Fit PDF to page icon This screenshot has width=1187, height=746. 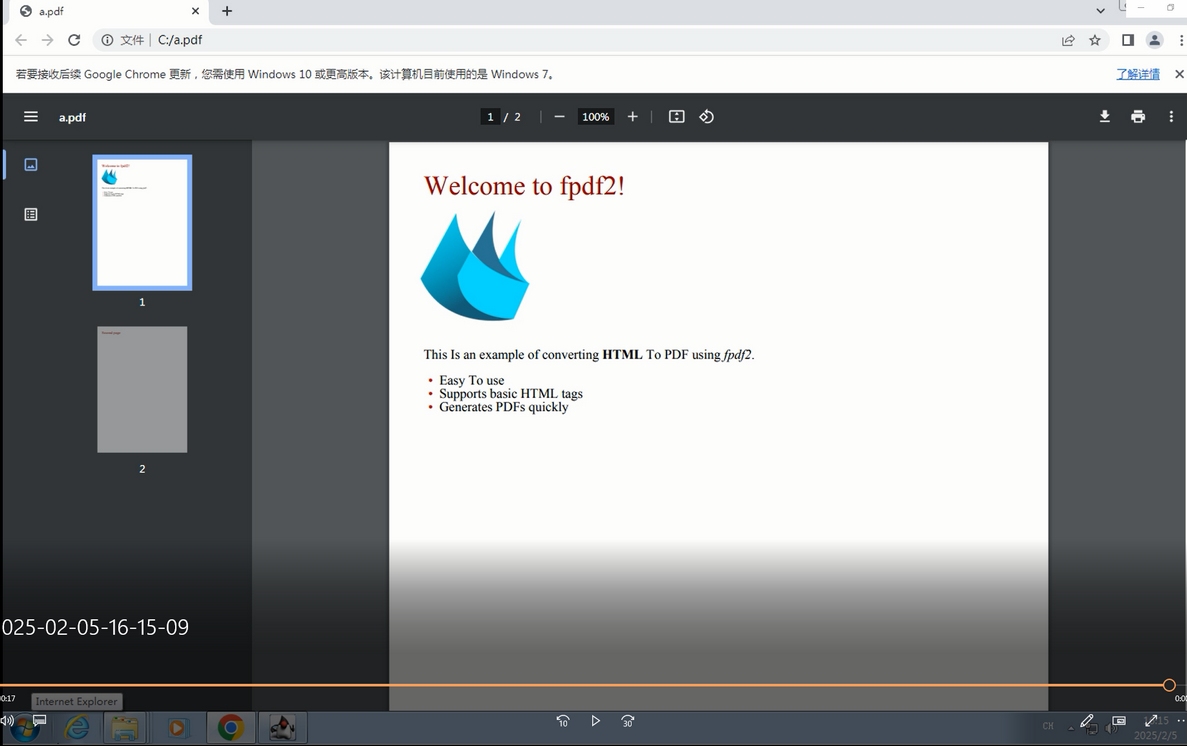point(677,117)
